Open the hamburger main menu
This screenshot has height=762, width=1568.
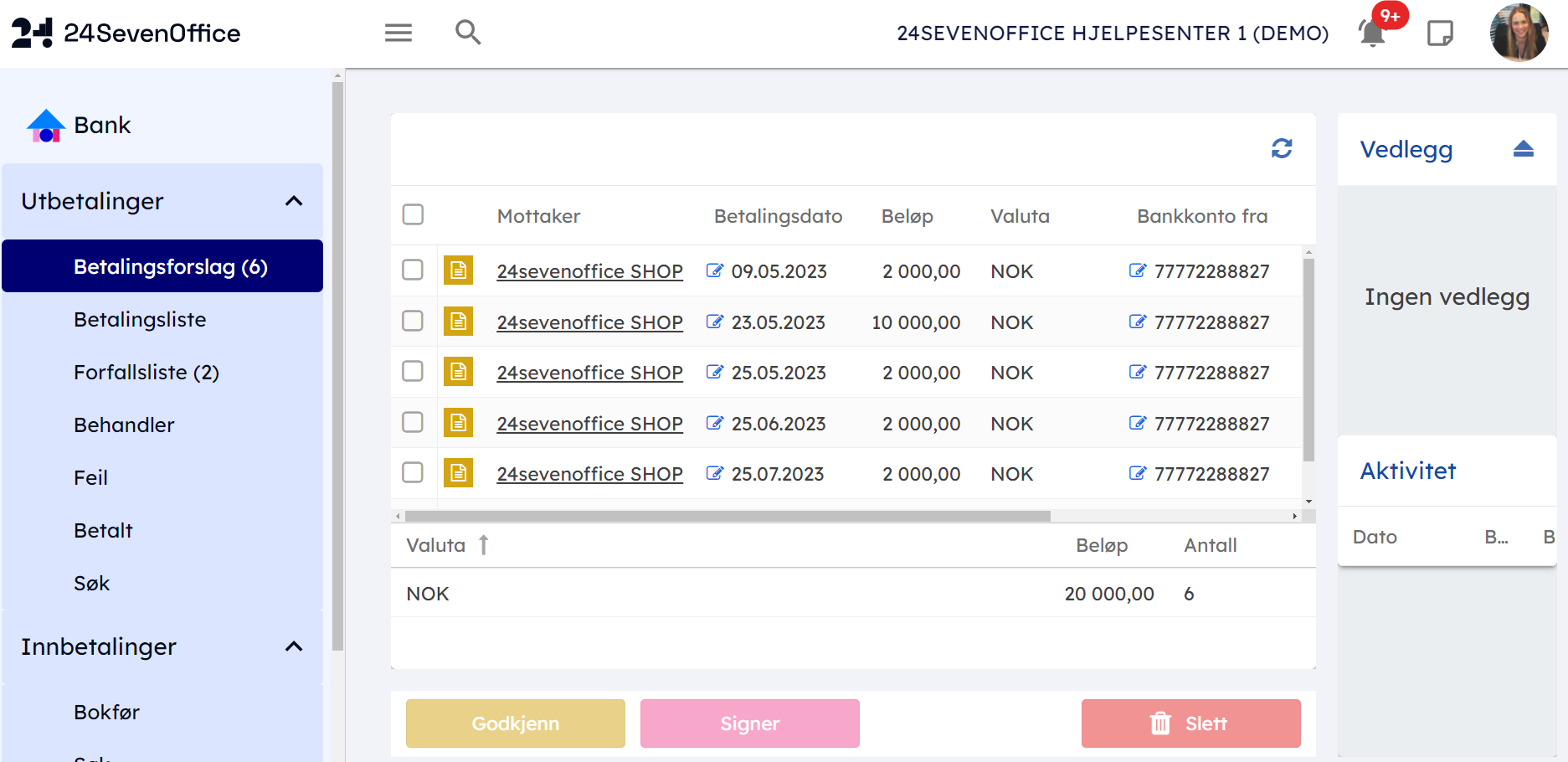398,33
